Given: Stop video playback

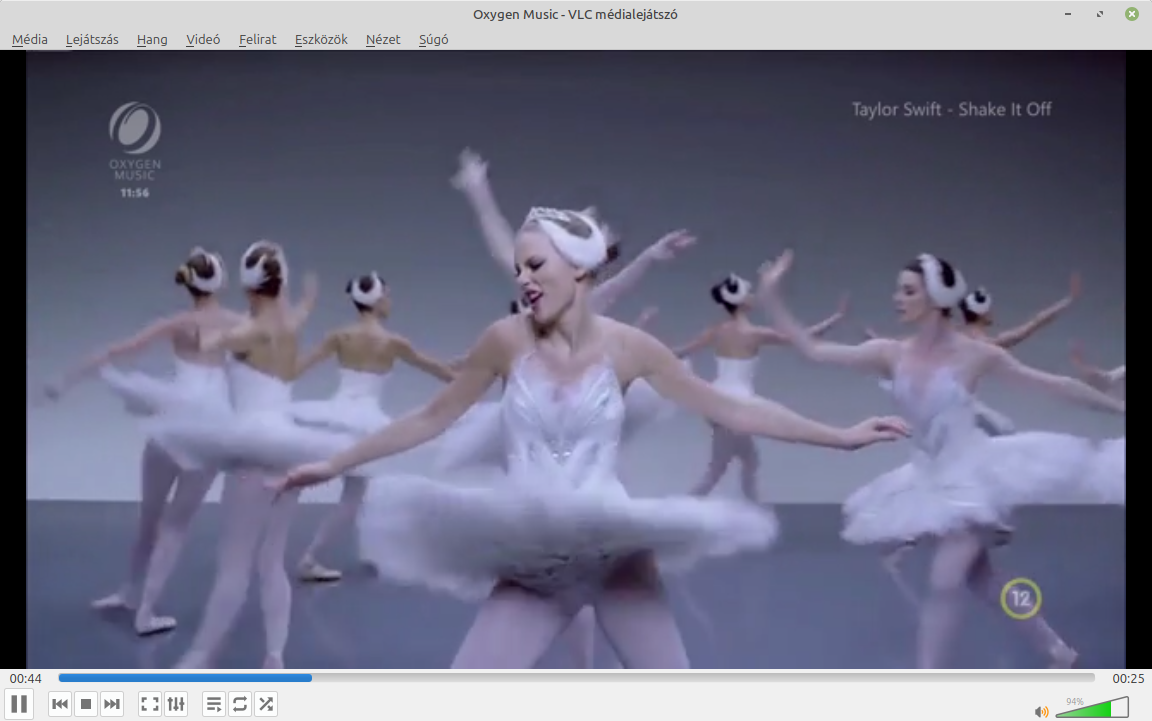Looking at the screenshot, I should click(86, 704).
